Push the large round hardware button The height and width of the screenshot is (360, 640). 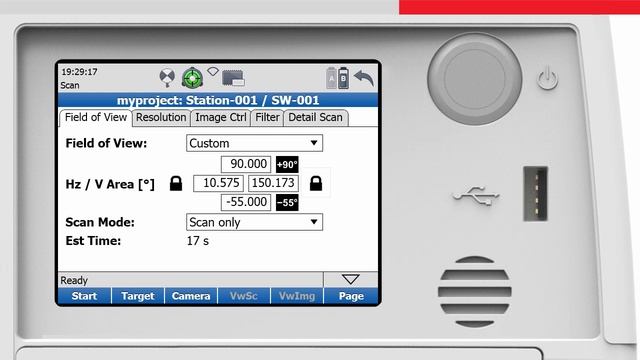click(x=474, y=79)
